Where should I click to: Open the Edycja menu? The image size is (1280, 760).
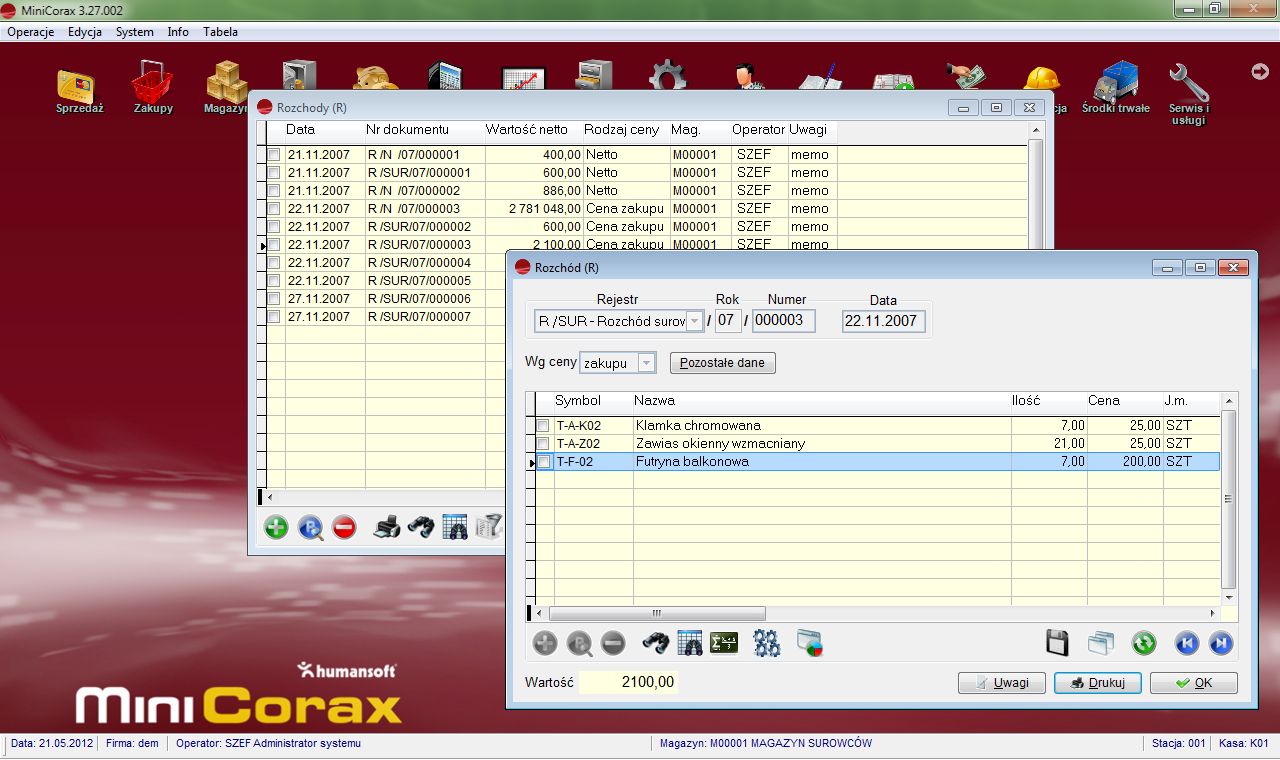tap(85, 32)
